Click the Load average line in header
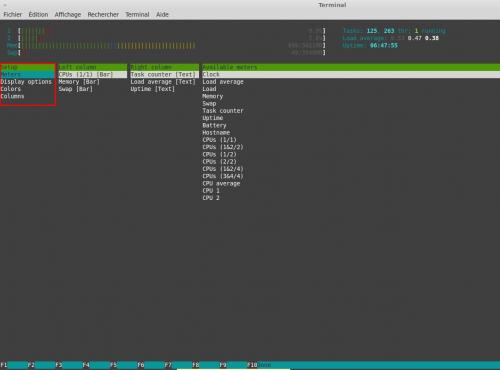Image resolution: width=500 pixels, height=370 pixels. click(391, 38)
